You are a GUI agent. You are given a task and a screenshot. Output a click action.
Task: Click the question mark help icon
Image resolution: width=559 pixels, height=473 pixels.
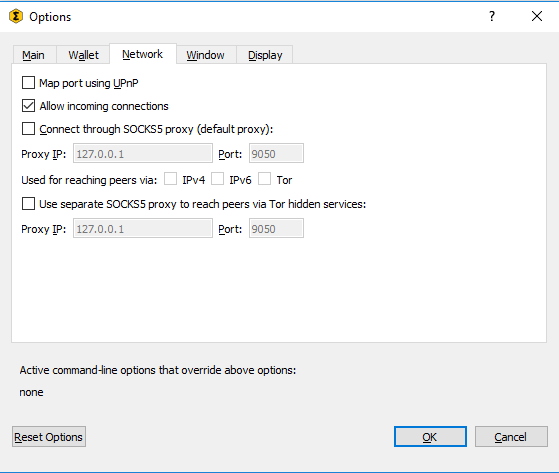pos(492,16)
